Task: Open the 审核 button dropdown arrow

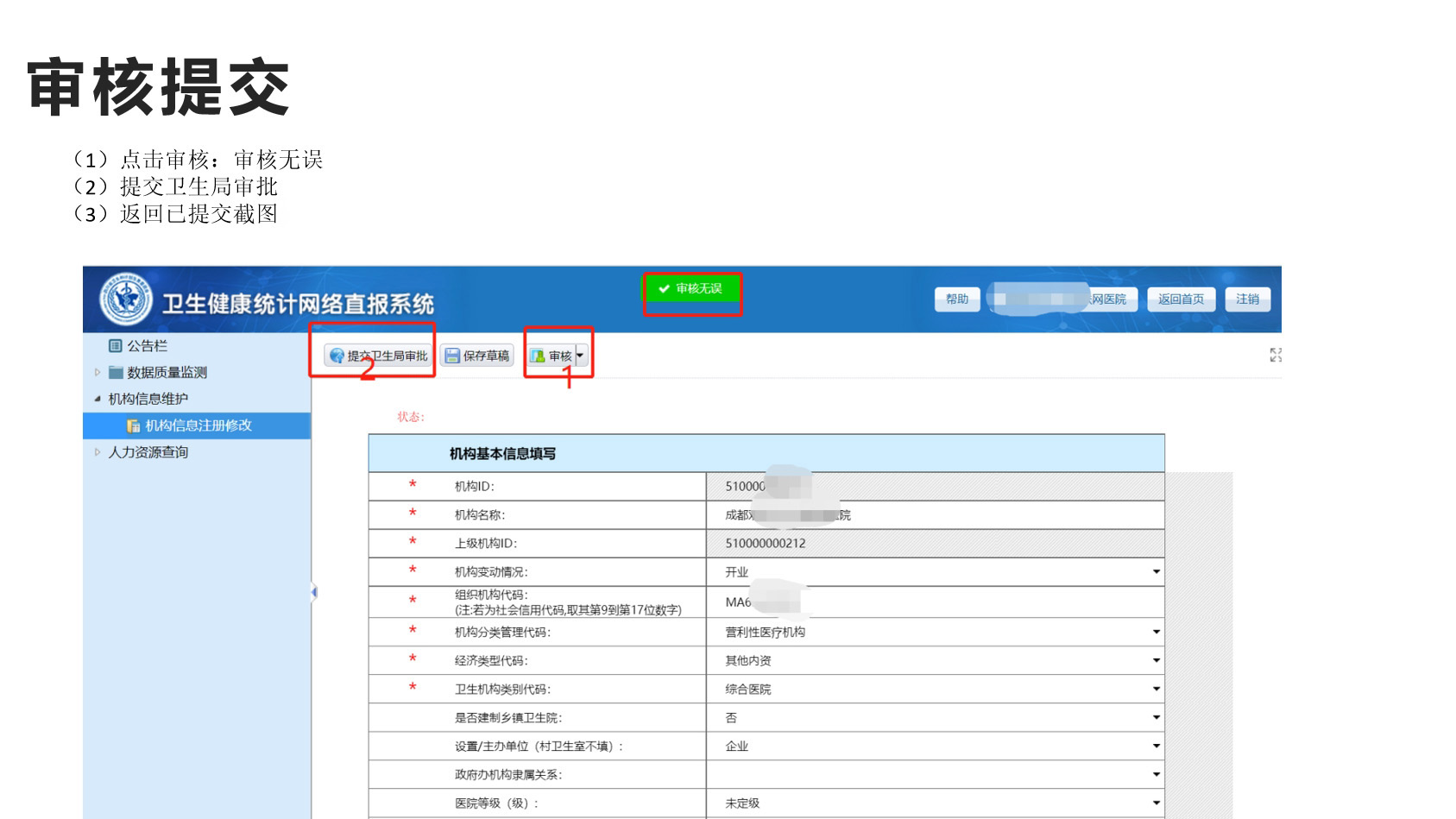Action: (x=580, y=356)
